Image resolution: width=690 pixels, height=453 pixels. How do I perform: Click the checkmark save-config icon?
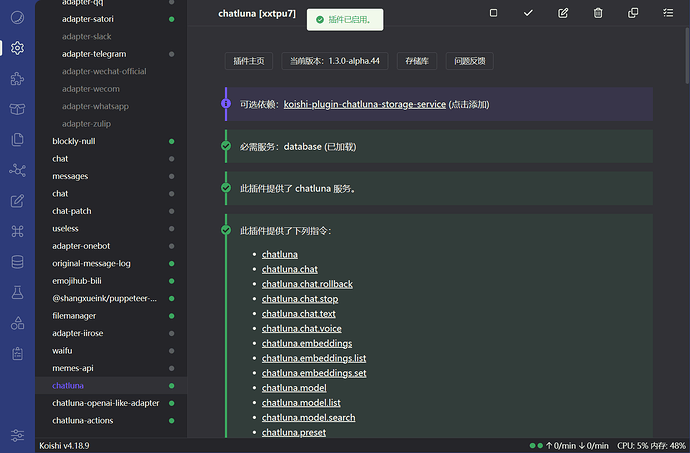[x=528, y=13]
